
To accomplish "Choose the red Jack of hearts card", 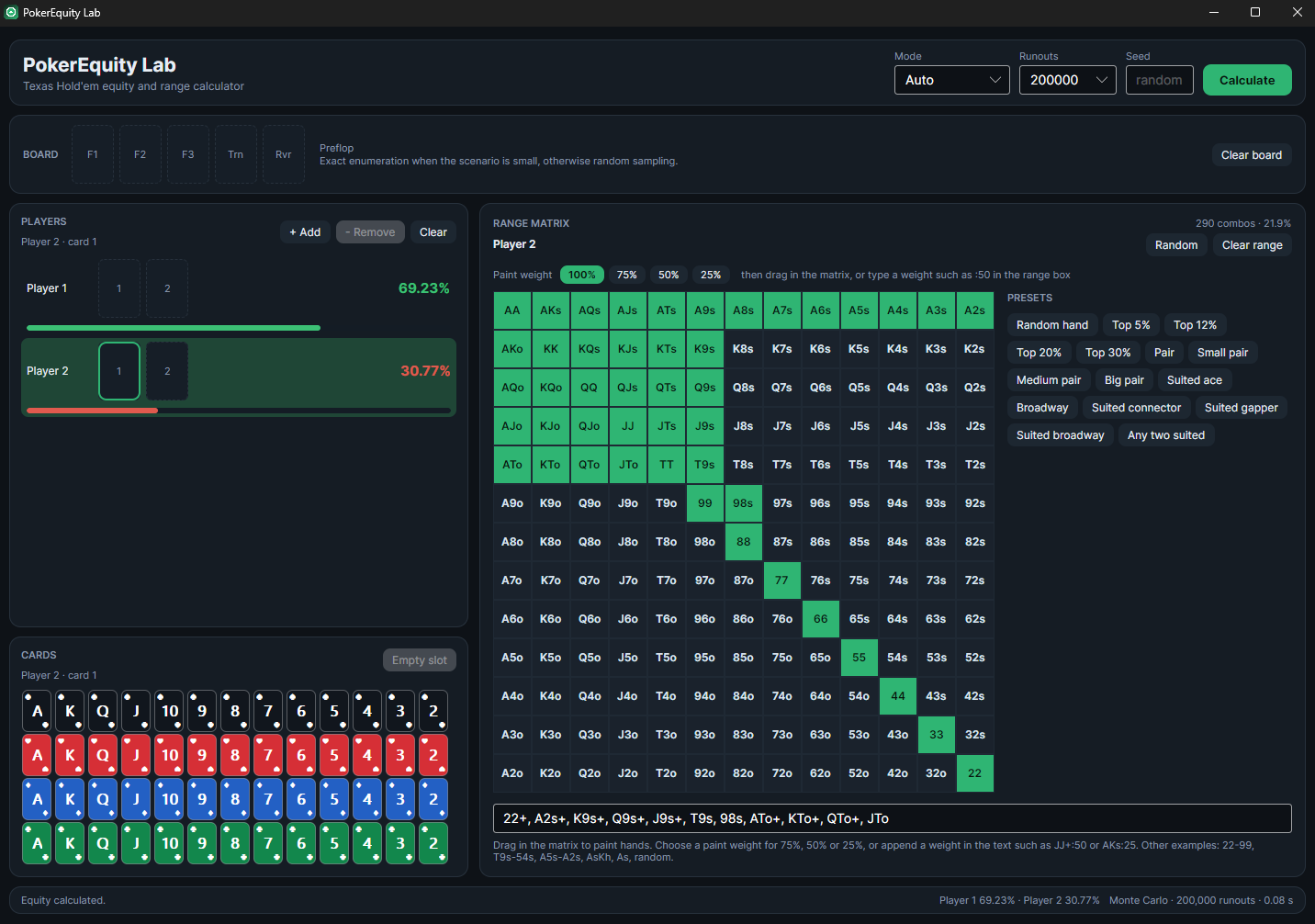I will (136, 755).
